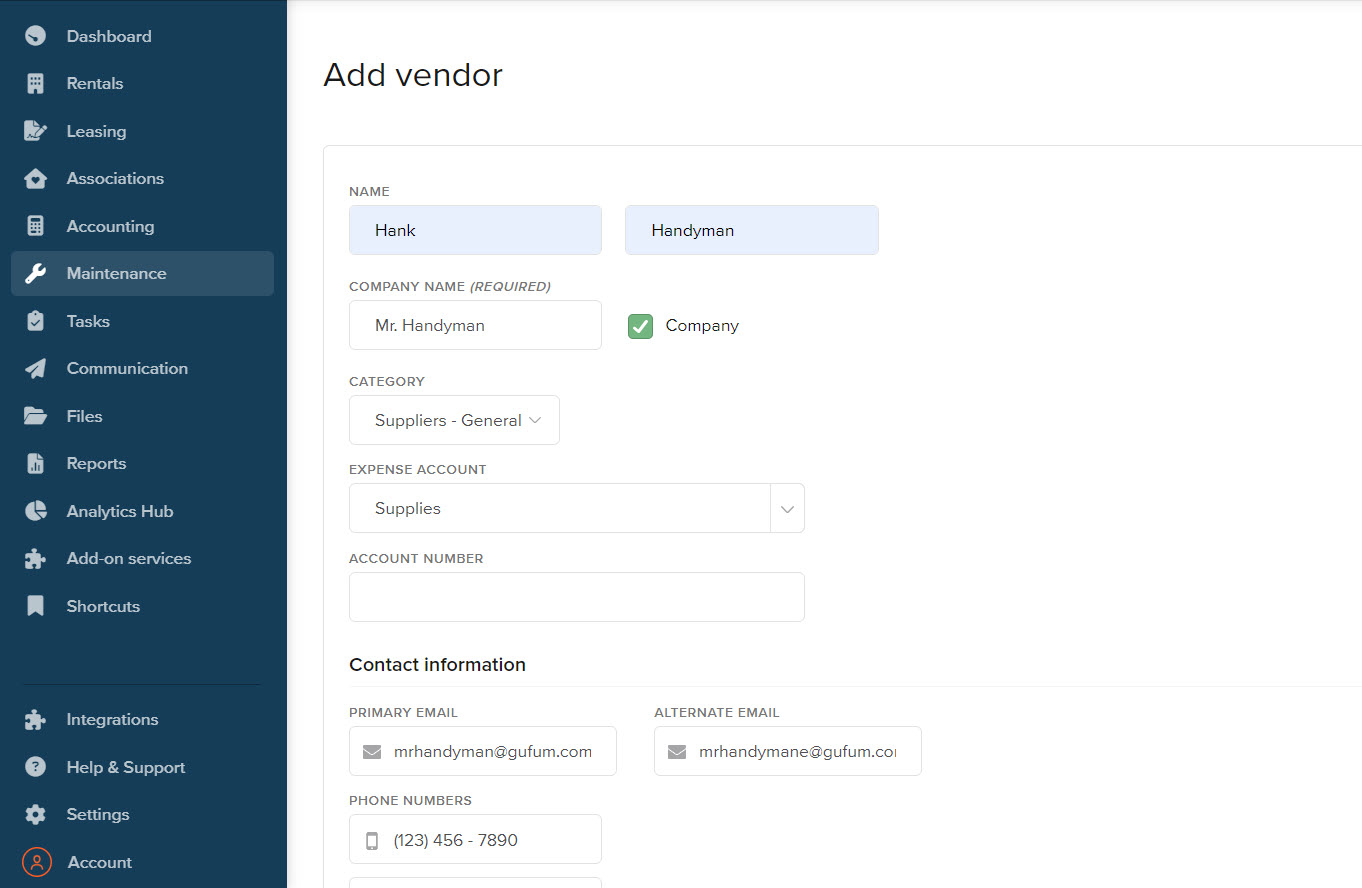Image resolution: width=1362 pixels, height=888 pixels.
Task: Open the Leasing section
Action: (96, 131)
